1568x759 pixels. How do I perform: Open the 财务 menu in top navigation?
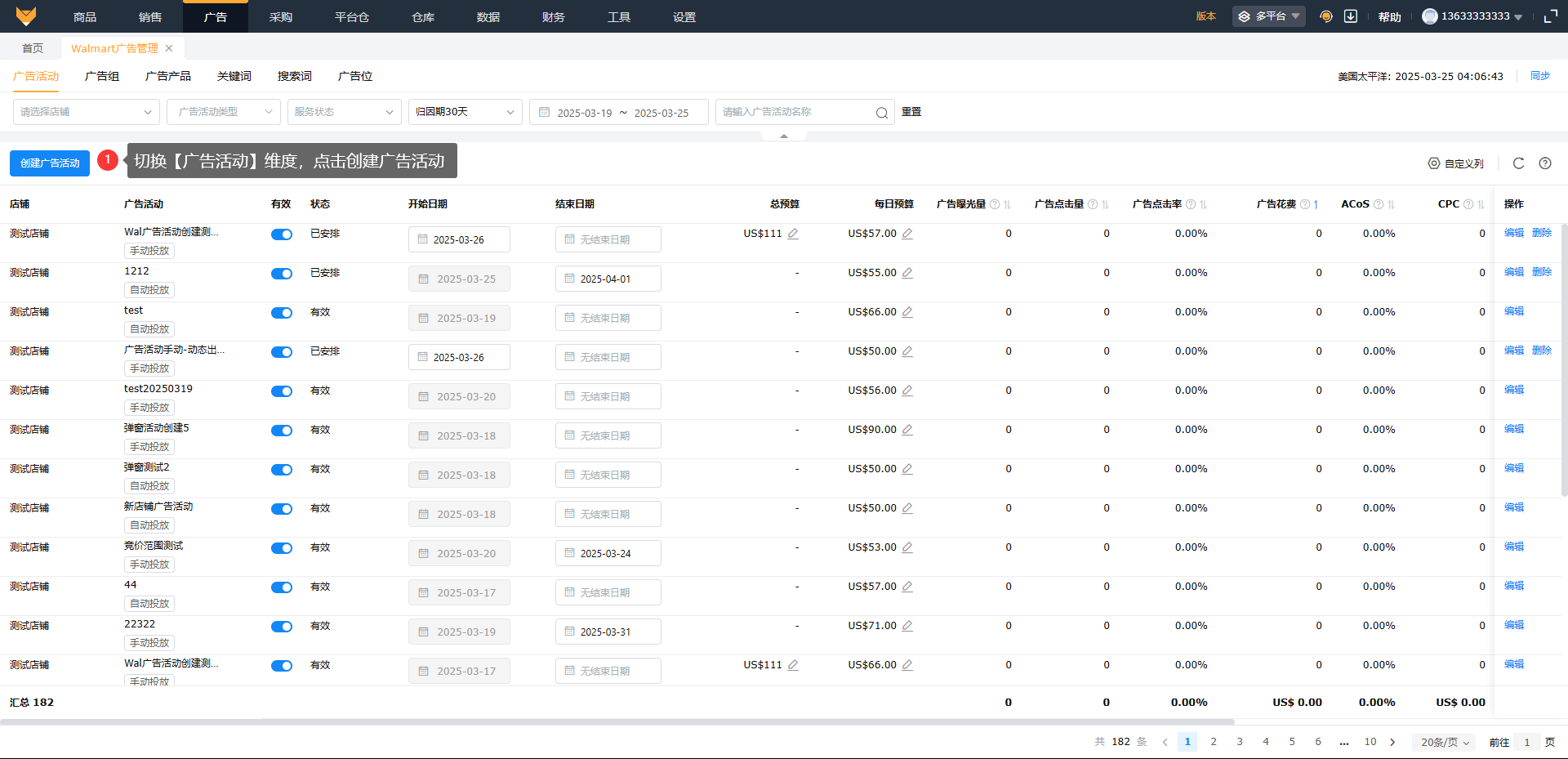[553, 17]
